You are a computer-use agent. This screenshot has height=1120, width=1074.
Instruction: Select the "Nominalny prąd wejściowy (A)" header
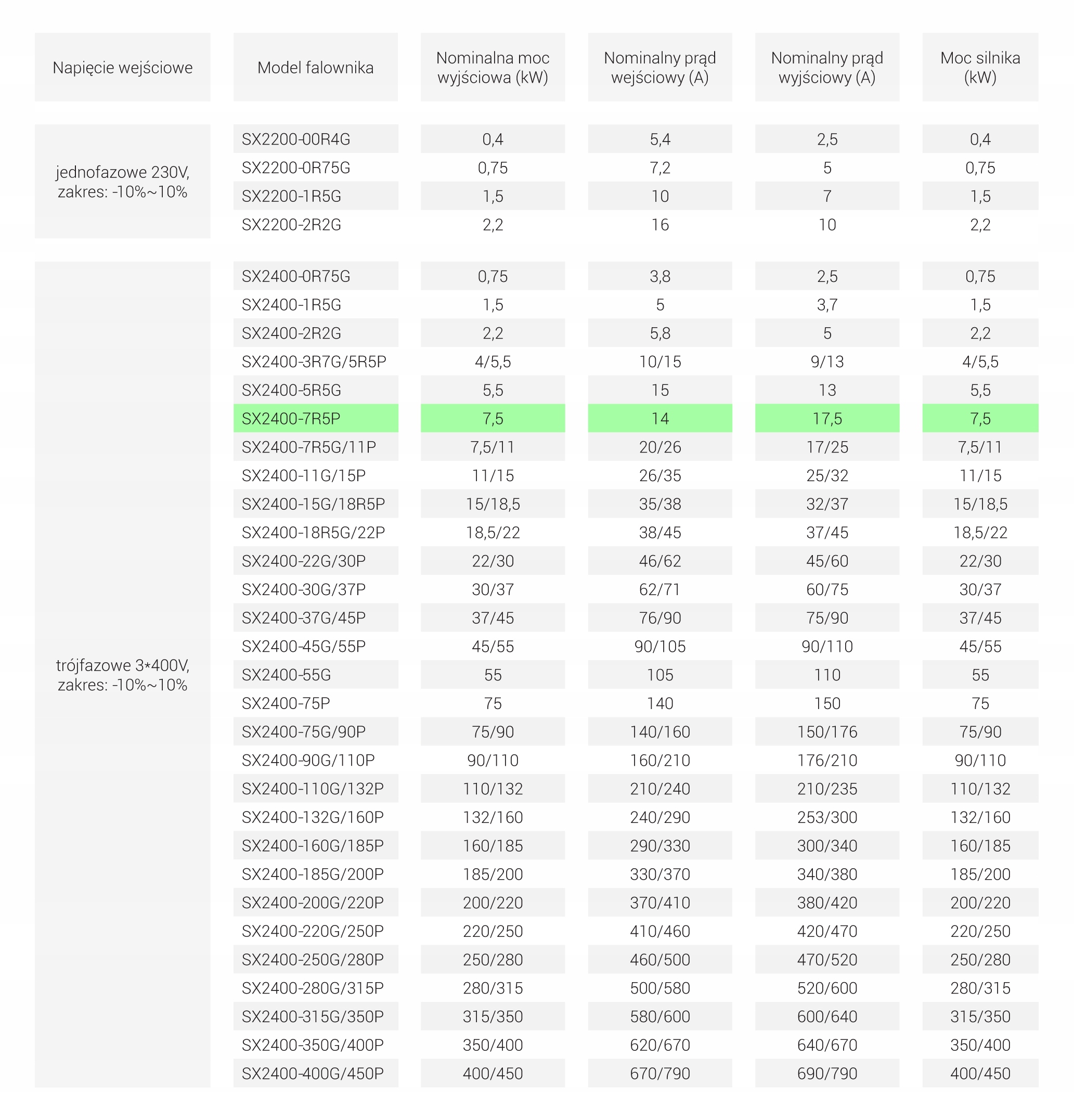point(660,68)
